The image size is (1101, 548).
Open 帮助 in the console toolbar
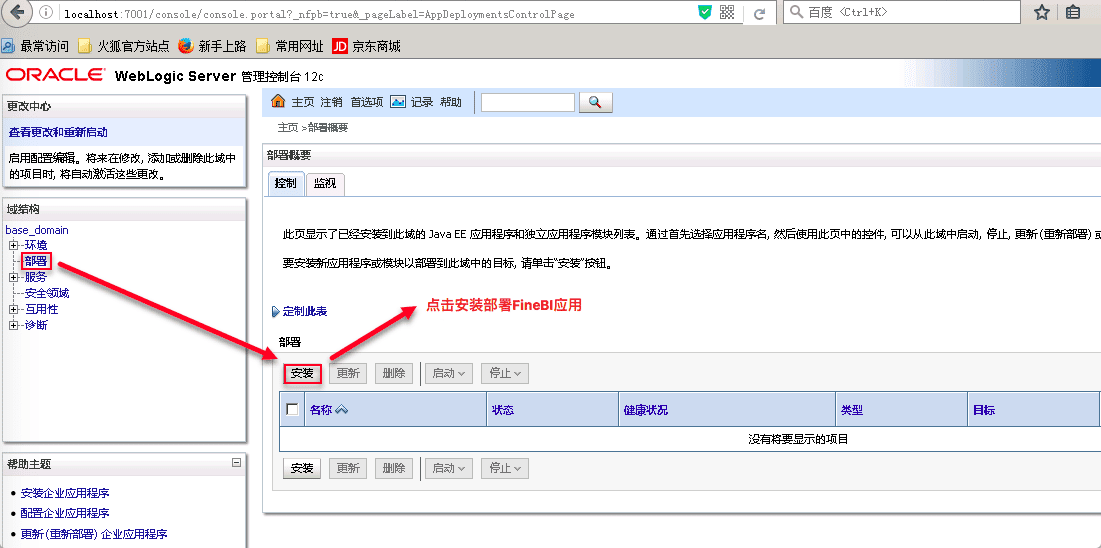(x=451, y=103)
